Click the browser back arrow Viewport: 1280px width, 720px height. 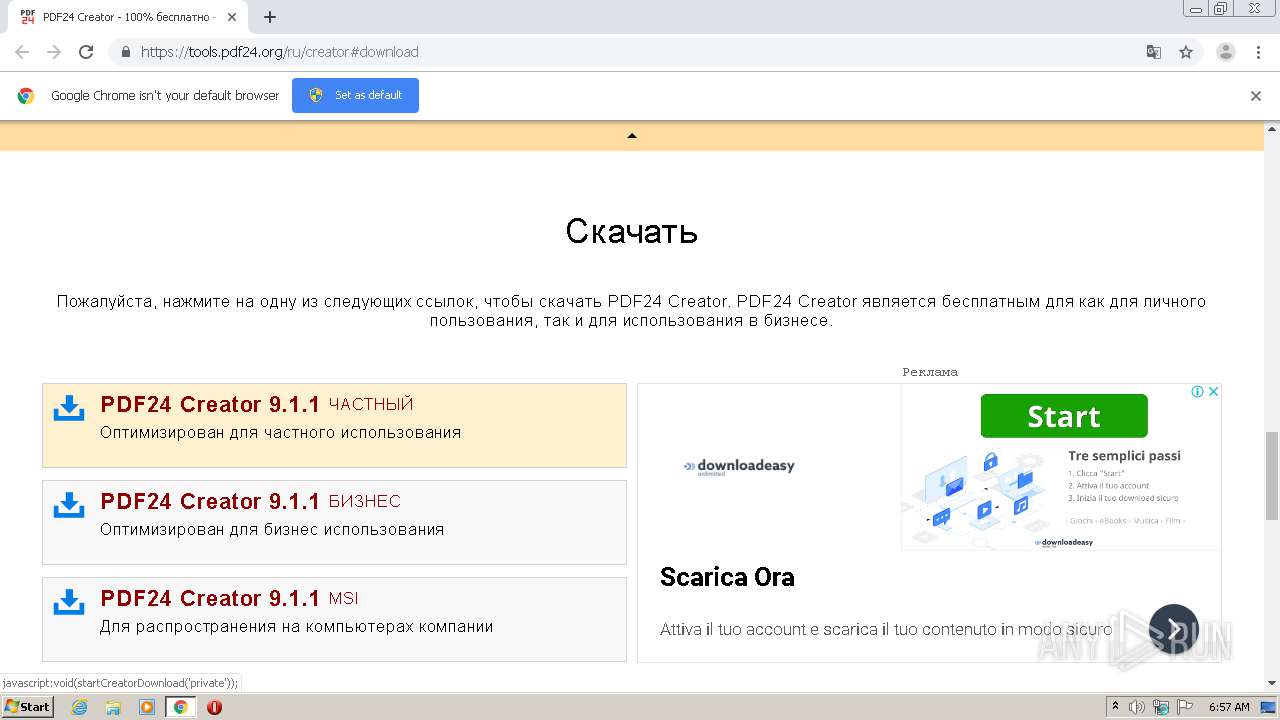click(x=22, y=52)
